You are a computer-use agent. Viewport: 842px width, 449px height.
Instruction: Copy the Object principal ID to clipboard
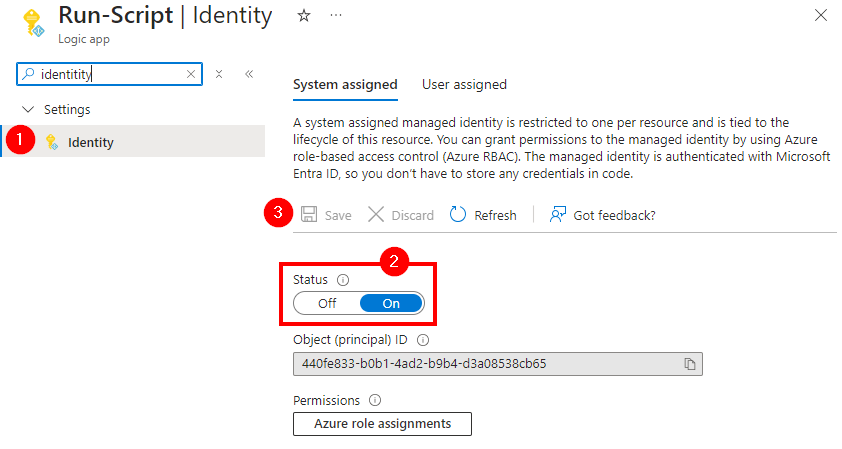pos(690,364)
